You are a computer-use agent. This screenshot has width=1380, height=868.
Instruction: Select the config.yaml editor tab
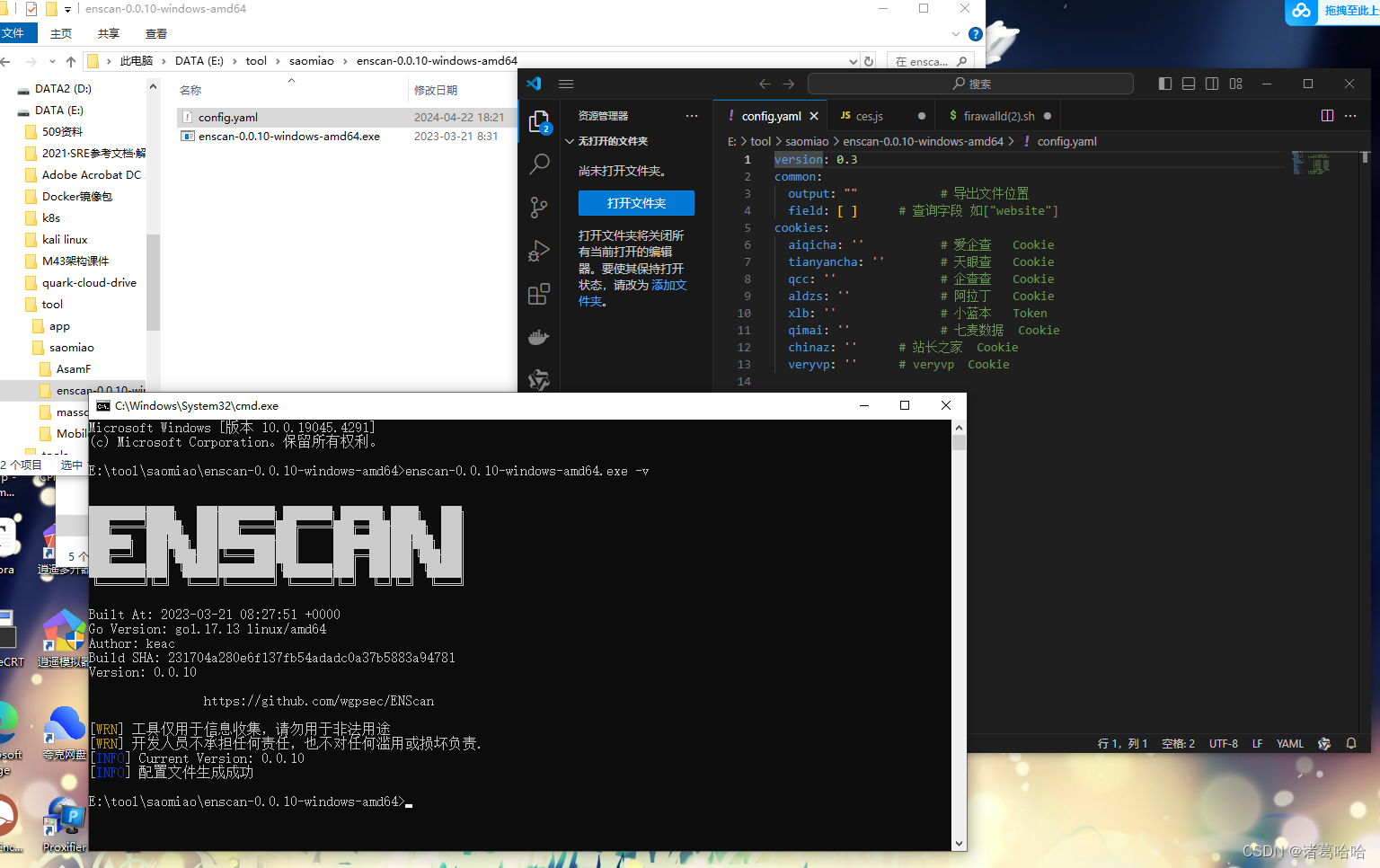coord(771,116)
